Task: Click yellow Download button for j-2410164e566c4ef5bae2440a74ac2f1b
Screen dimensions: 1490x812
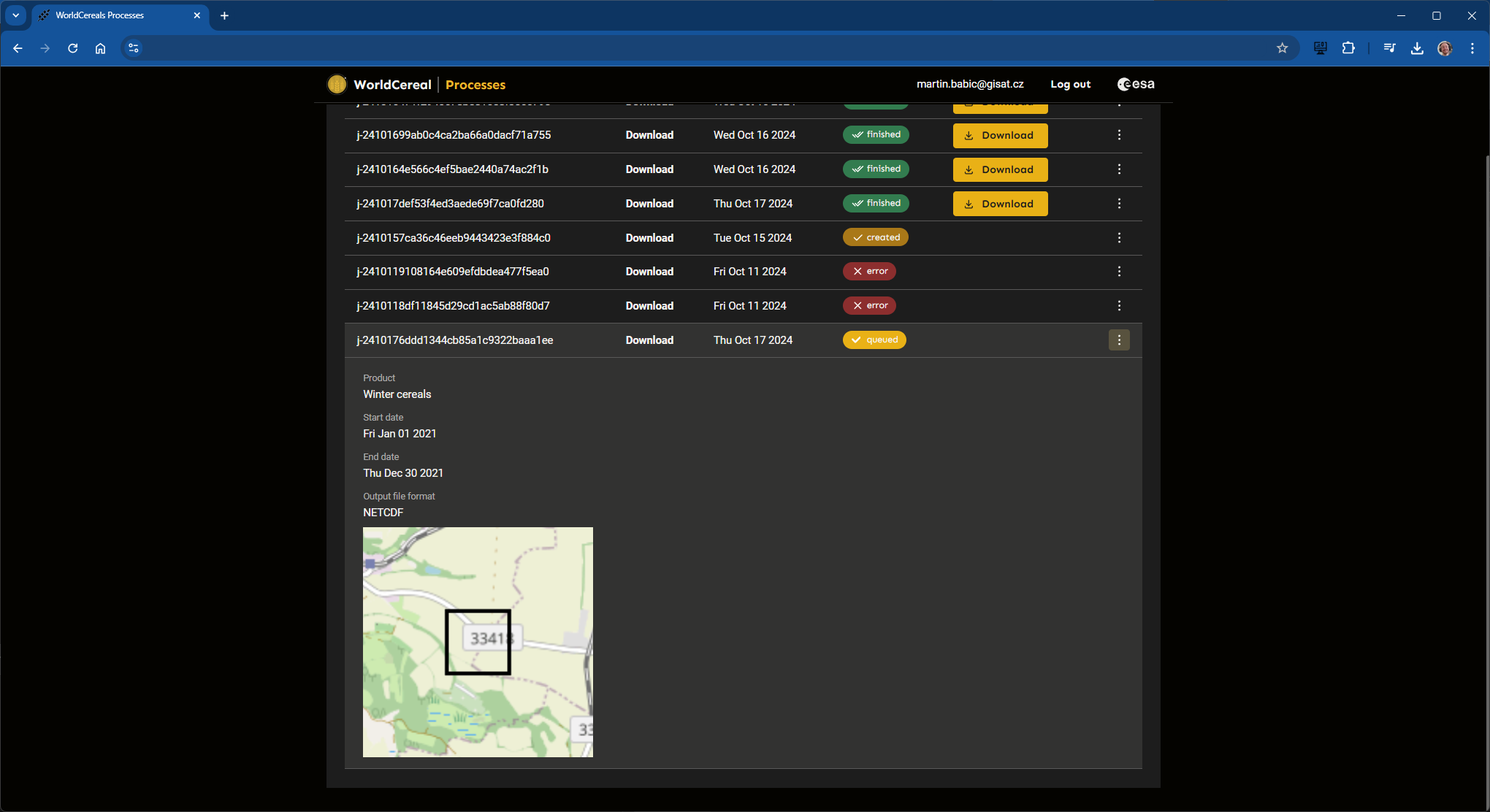Action: click(1000, 169)
